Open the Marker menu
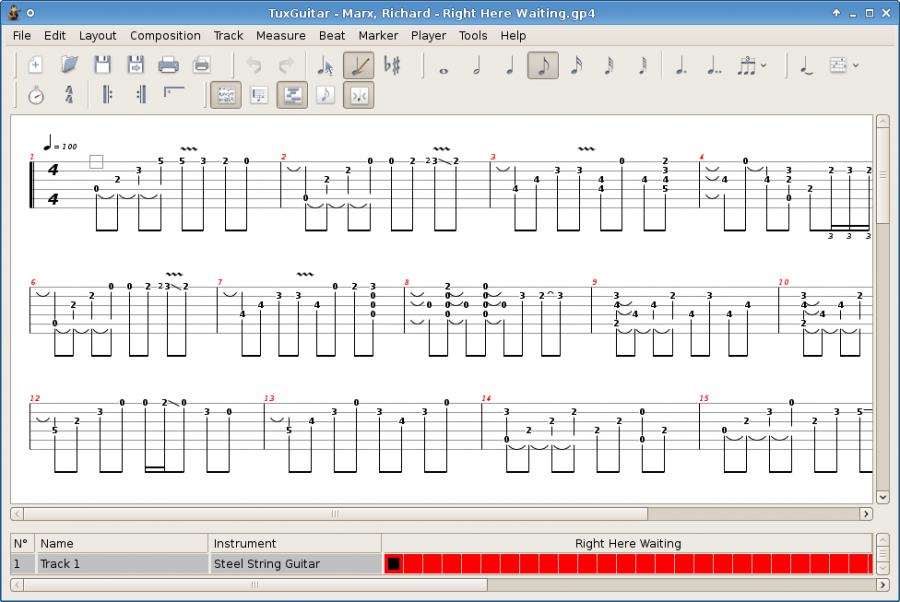 tap(378, 36)
